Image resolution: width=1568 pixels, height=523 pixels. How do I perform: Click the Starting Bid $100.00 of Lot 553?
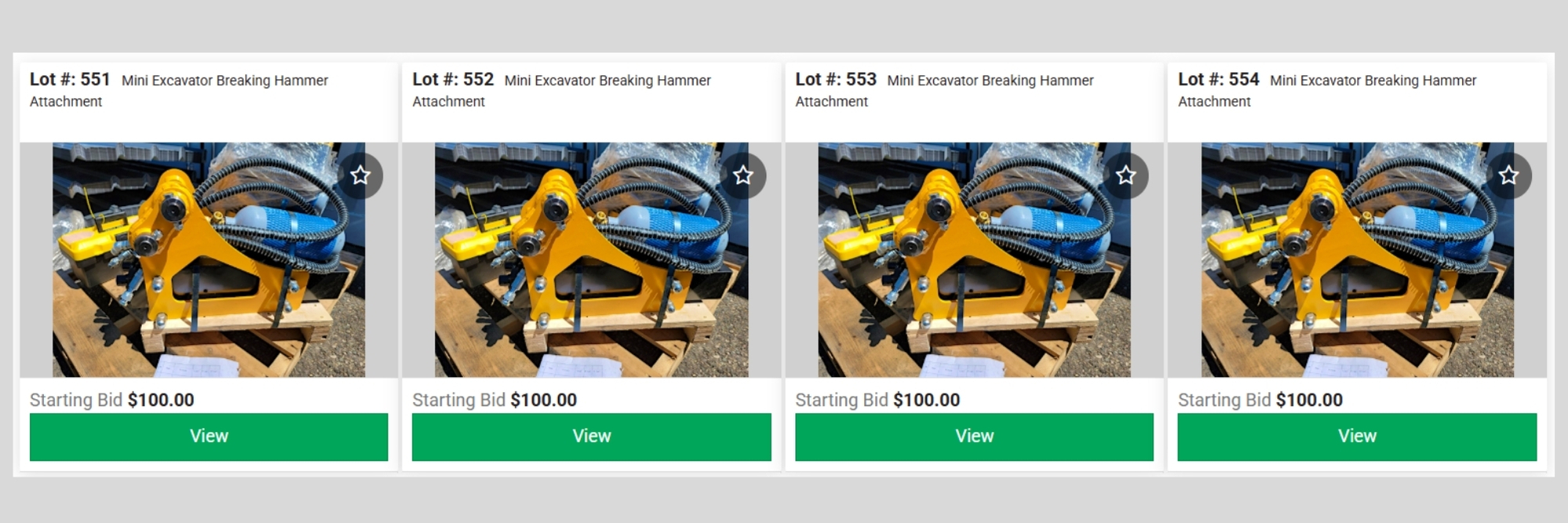(877, 400)
